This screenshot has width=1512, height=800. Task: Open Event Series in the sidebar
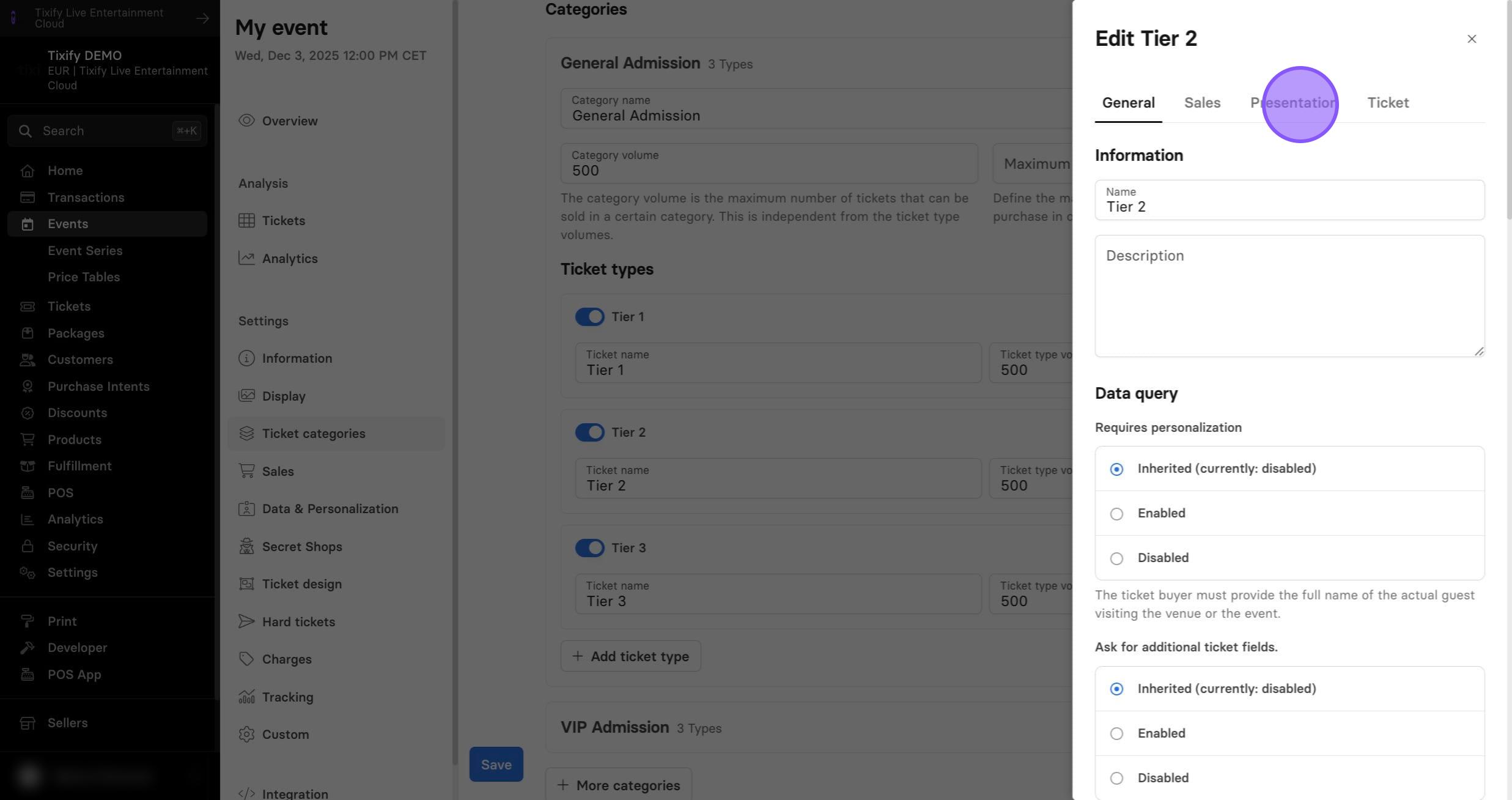[85, 251]
